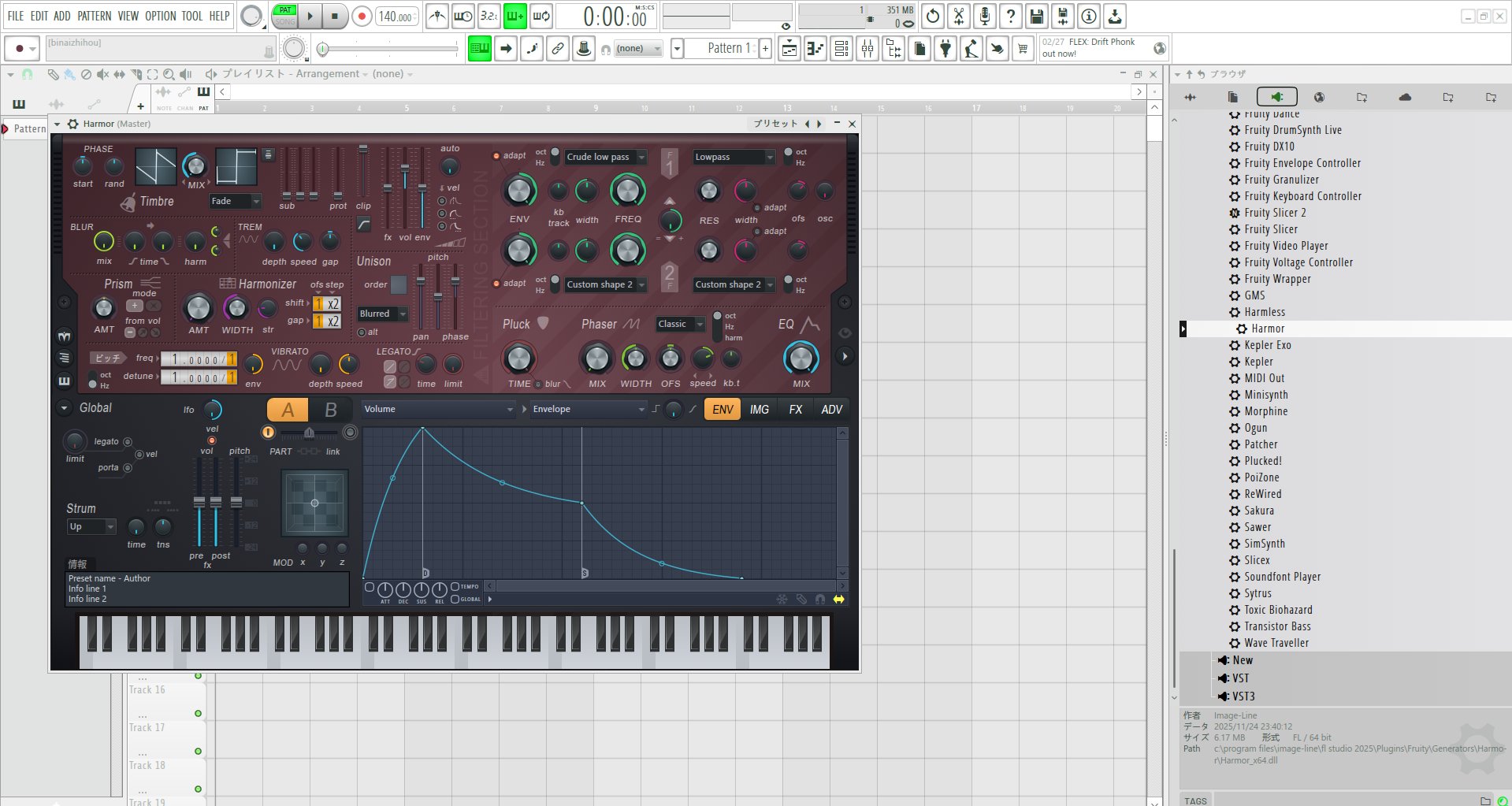The height and width of the screenshot is (806, 1512).
Task: Open the Channel rack view icon
Action: pyautogui.click(x=841, y=49)
